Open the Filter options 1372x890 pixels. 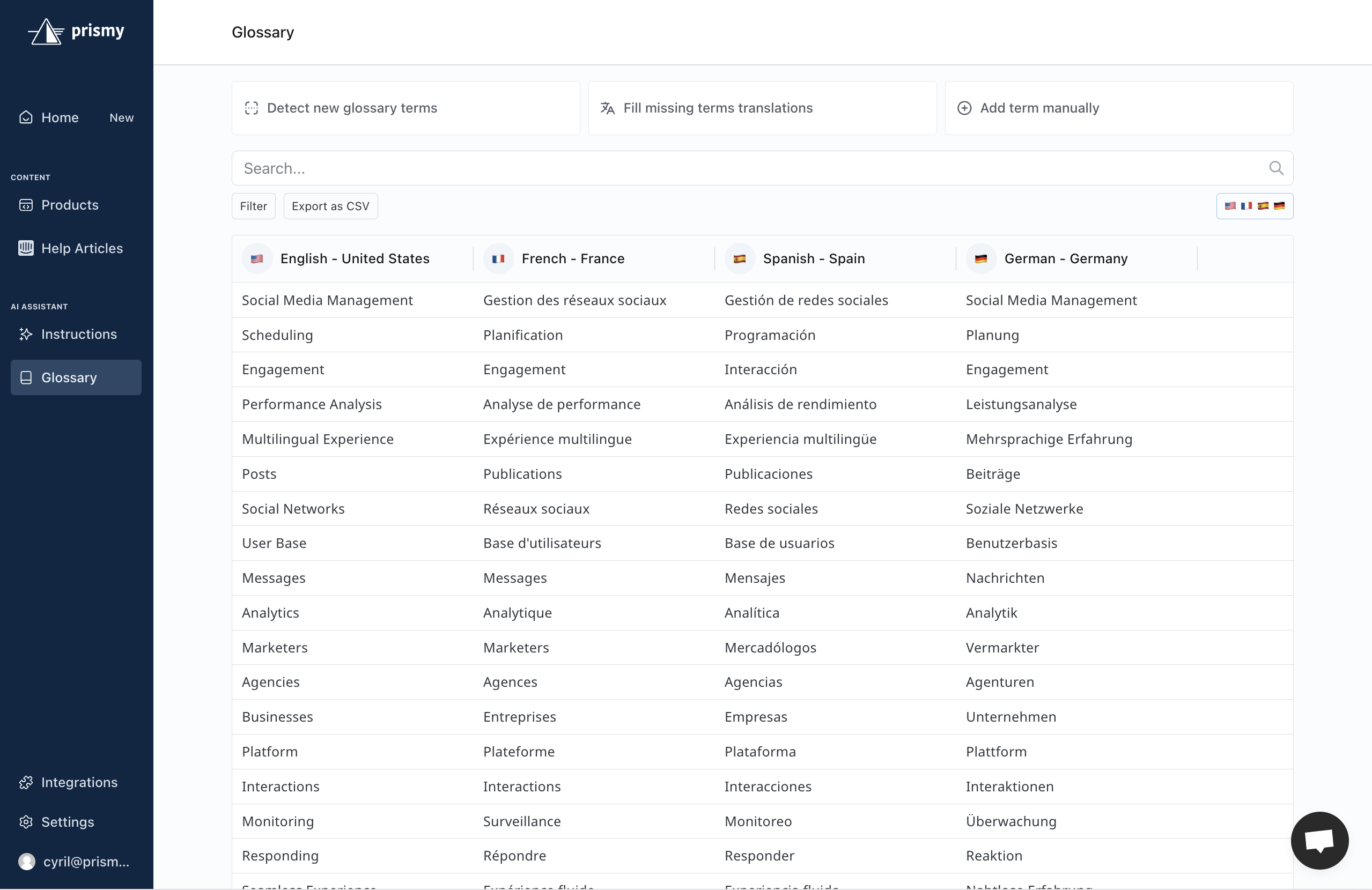tap(253, 206)
